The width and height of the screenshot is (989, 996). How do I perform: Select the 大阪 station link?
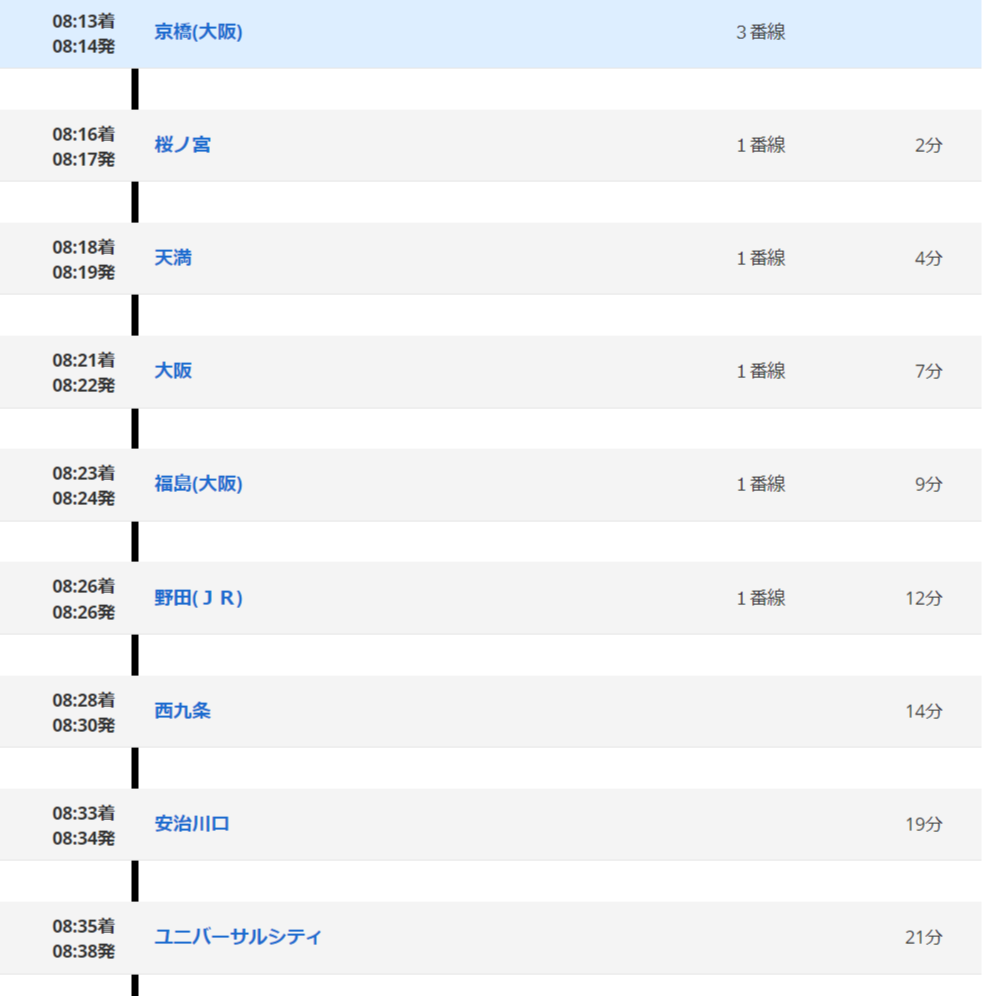point(173,371)
